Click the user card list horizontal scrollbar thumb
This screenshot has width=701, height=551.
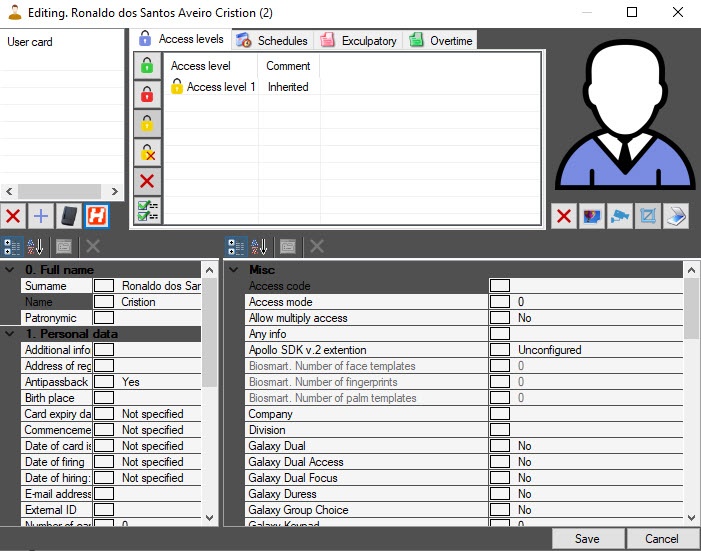(59, 191)
